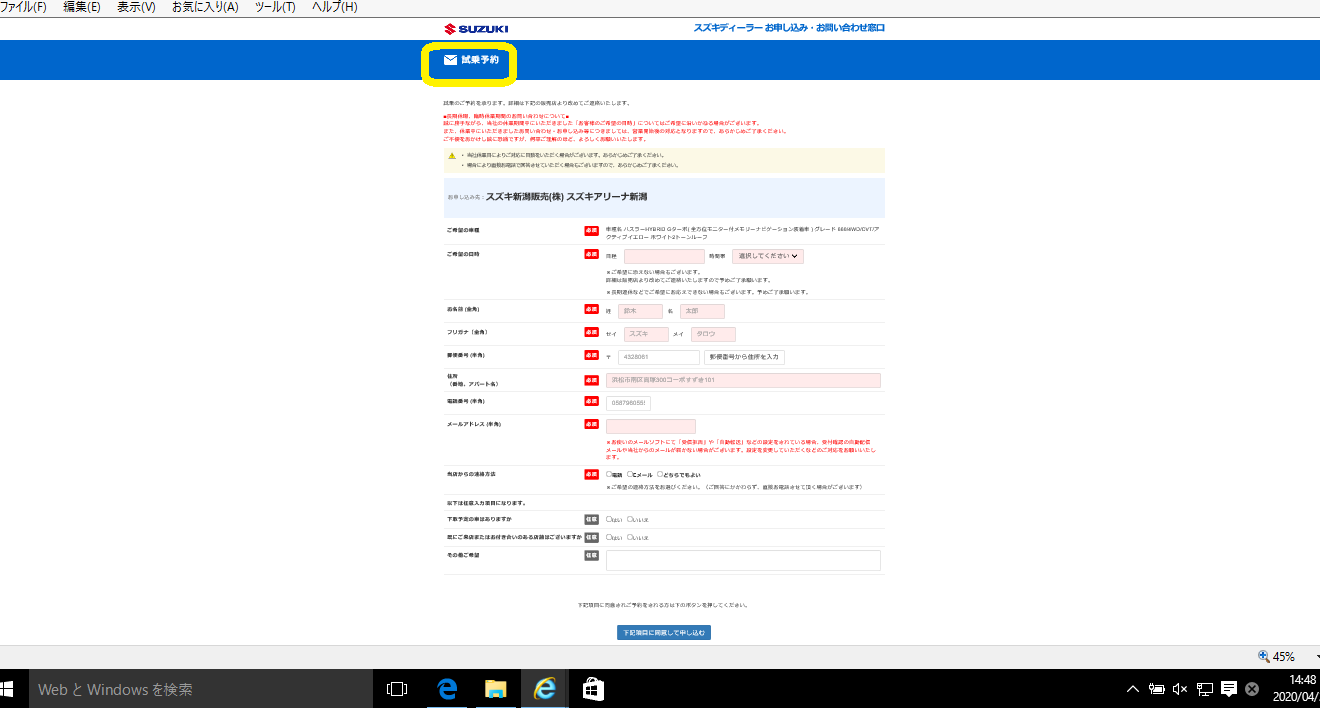Click the grey 任意 badge for その他ご希望

pos(591,555)
